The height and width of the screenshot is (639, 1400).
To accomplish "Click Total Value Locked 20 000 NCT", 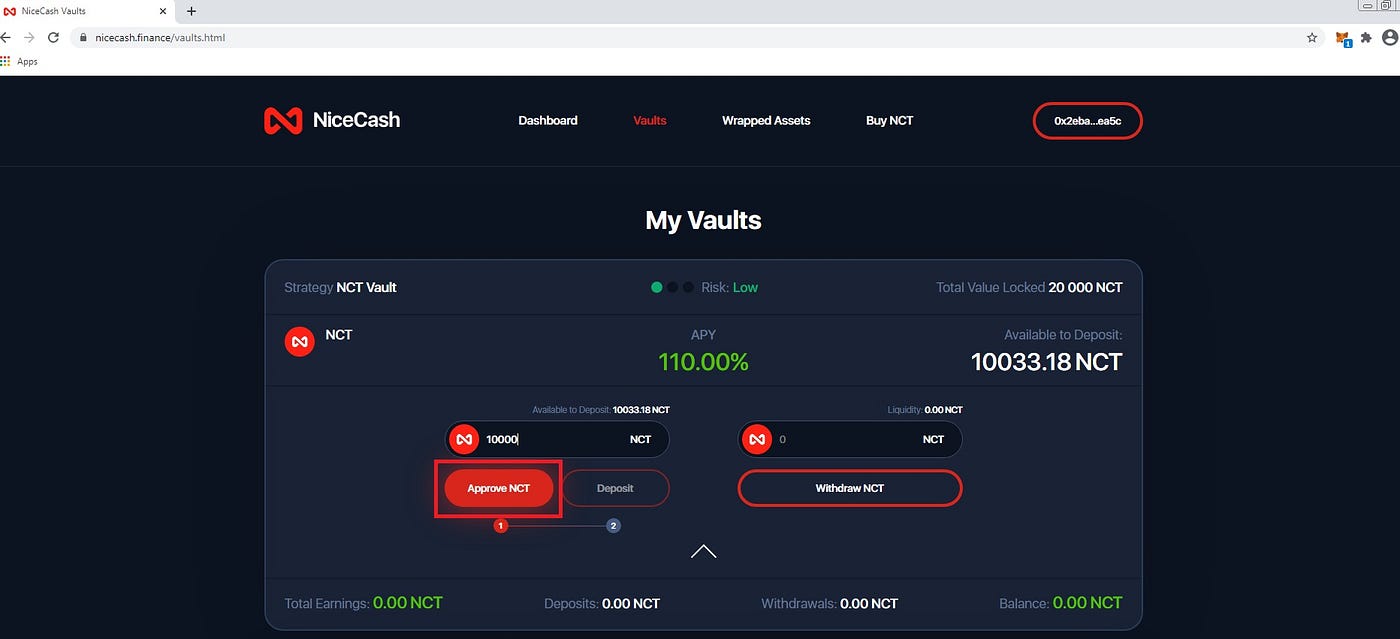I will tap(1029, 287).
